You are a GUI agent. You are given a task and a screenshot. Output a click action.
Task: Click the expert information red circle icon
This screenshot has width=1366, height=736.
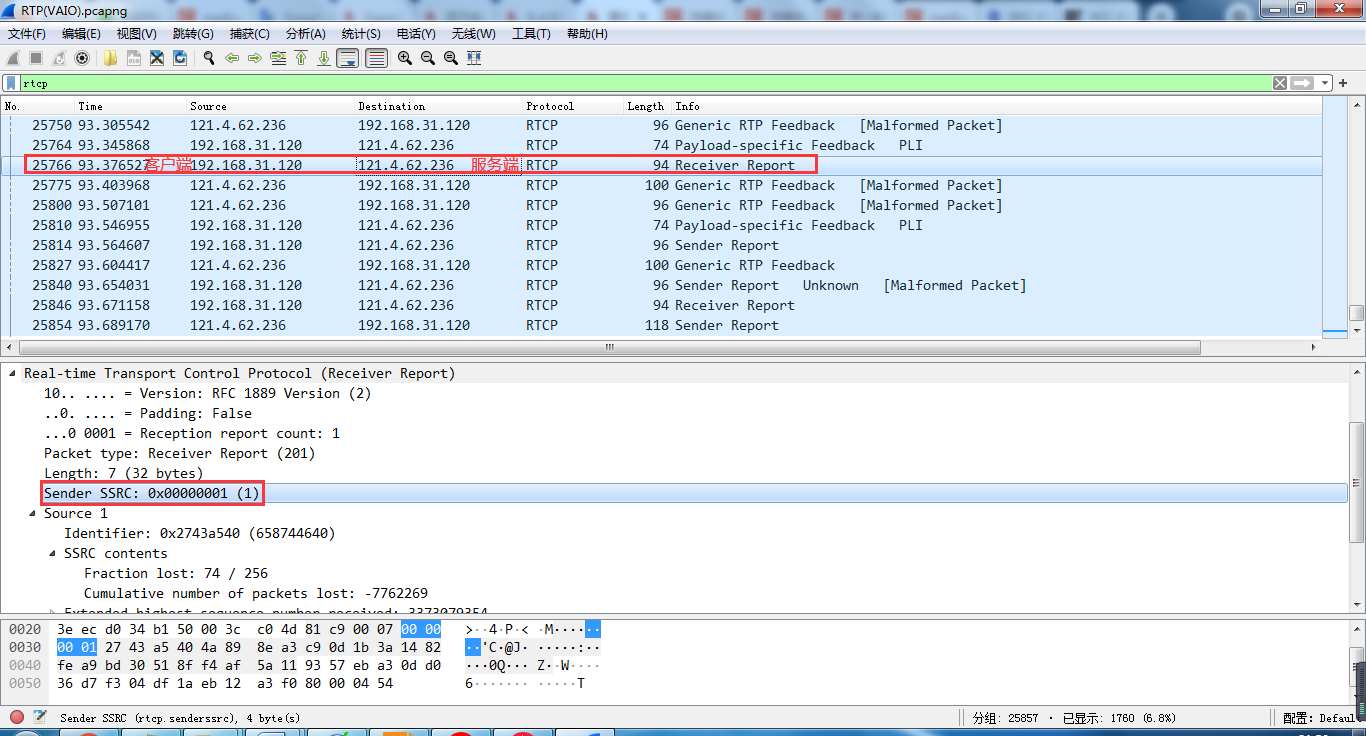(17, 717)
